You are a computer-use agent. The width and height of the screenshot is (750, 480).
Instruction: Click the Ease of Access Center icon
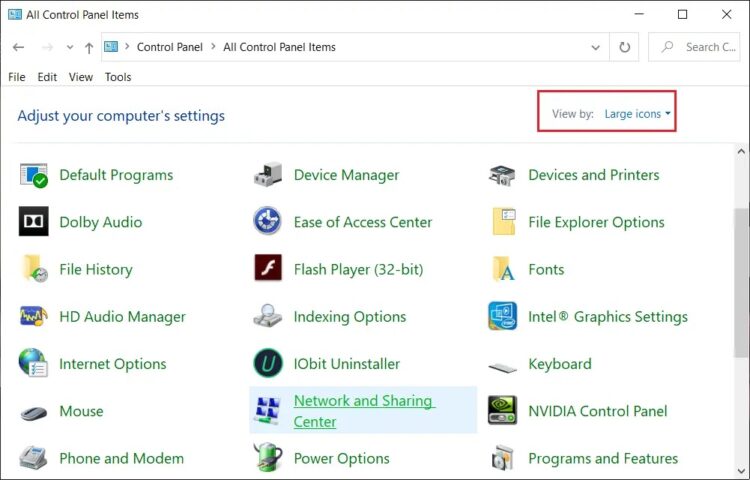[x=267, y=221]
